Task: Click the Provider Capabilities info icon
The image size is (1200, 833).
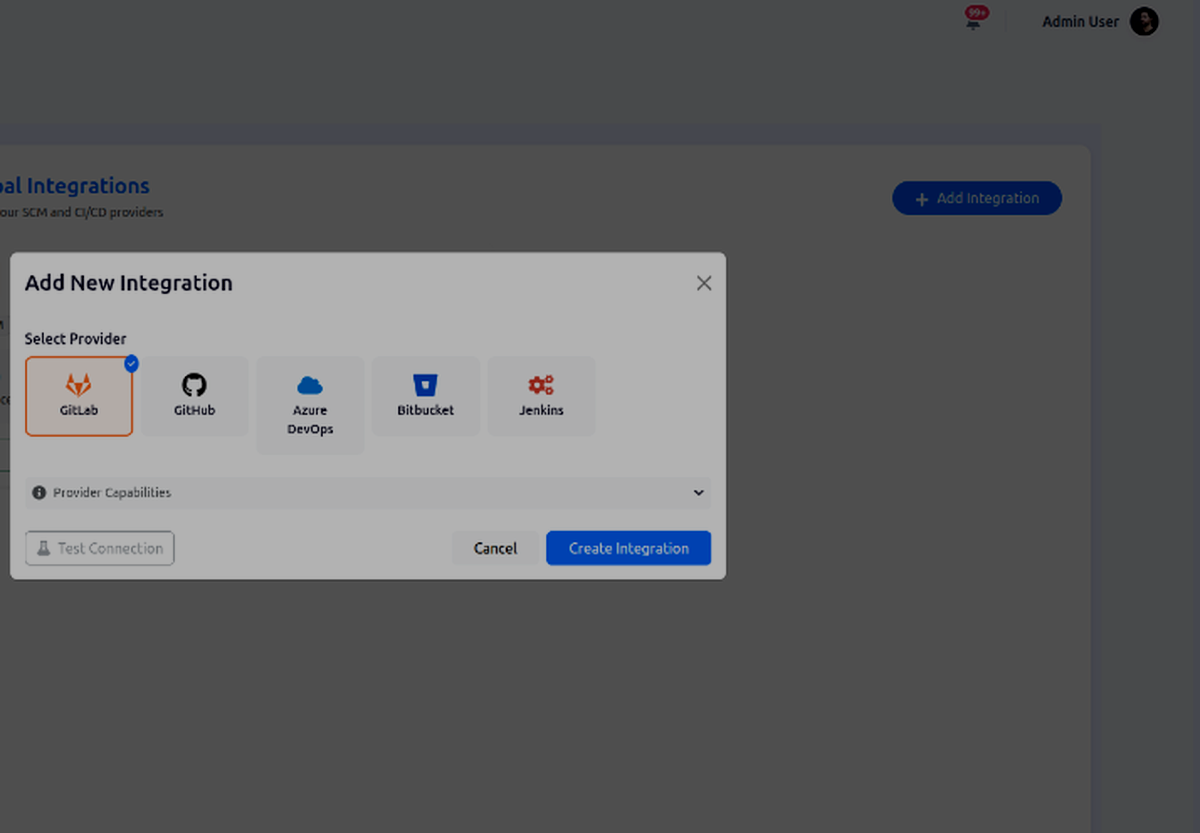Action: pos(39,493)
